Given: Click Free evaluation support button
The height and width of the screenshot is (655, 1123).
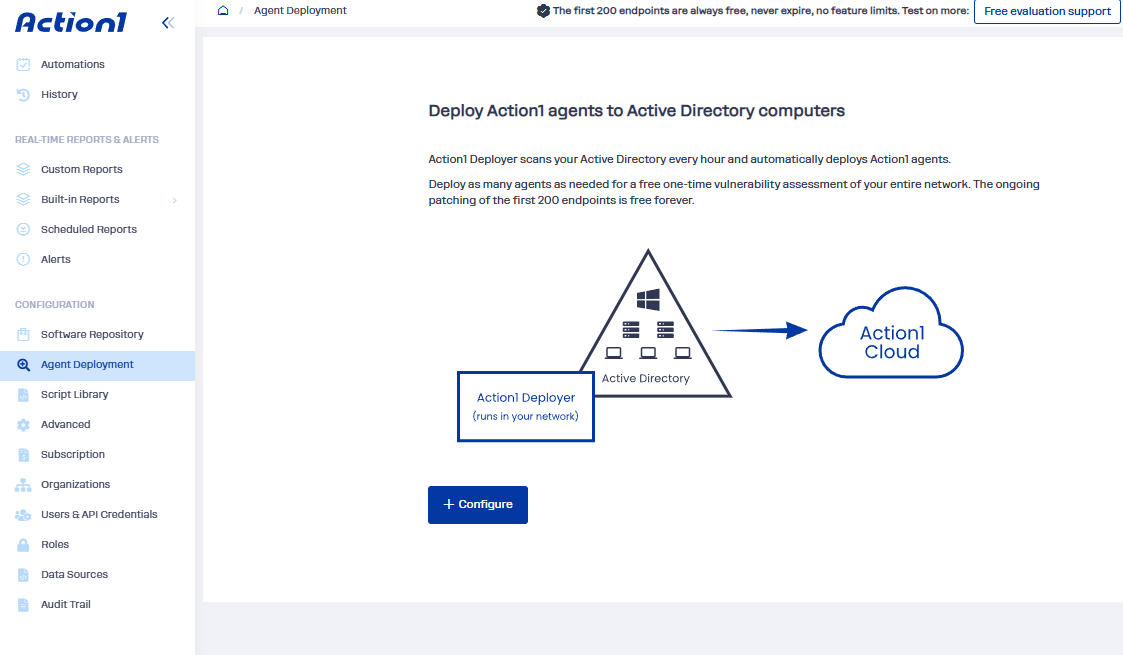Looking at the screenshot, I should (x=1047, y=11).
